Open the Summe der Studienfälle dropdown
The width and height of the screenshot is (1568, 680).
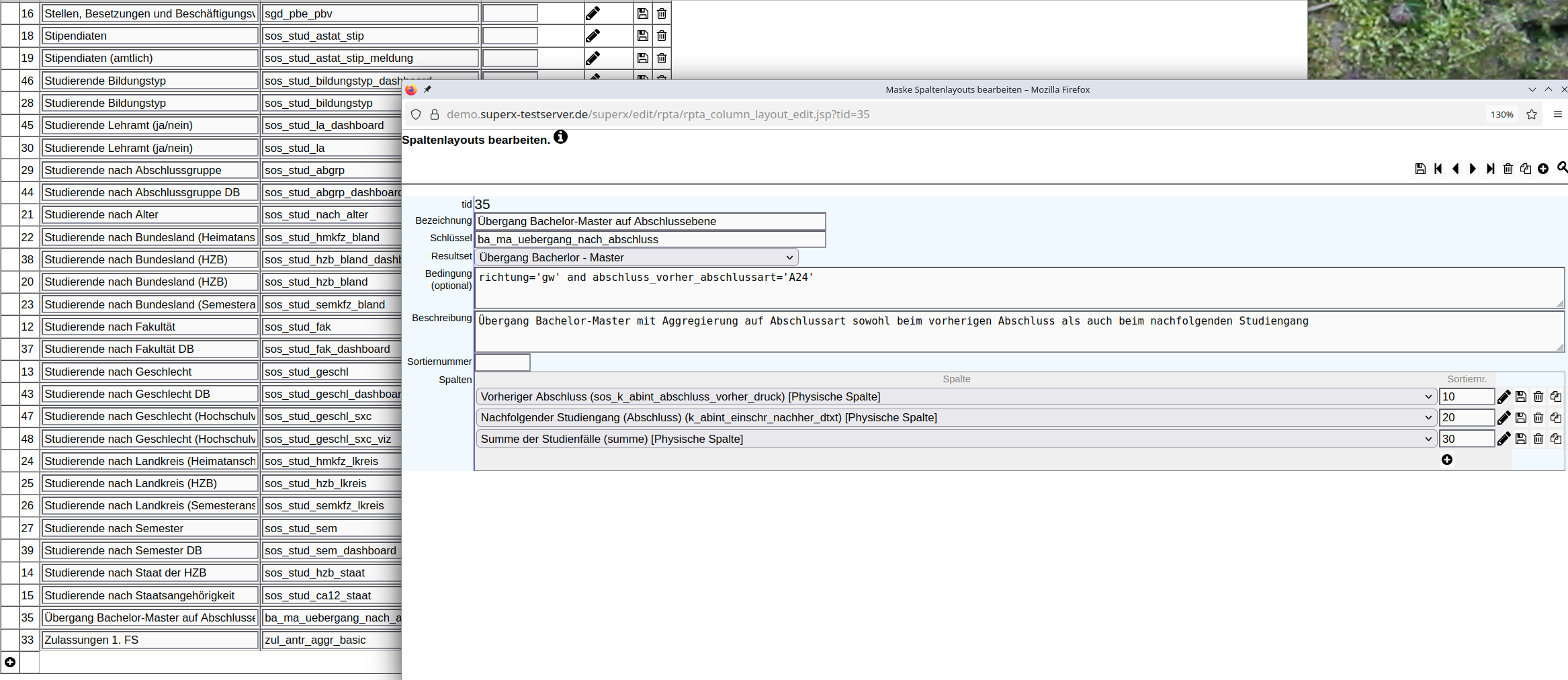point(955,439)
